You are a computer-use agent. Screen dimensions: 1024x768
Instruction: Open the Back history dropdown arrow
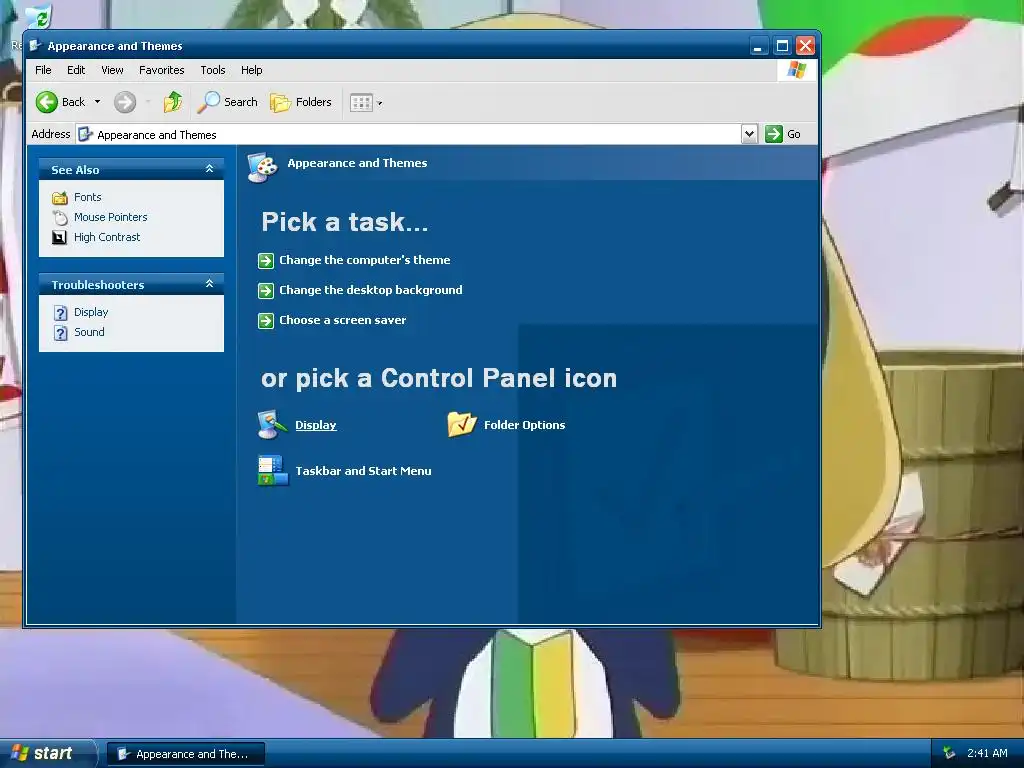(x=97, y=102)
